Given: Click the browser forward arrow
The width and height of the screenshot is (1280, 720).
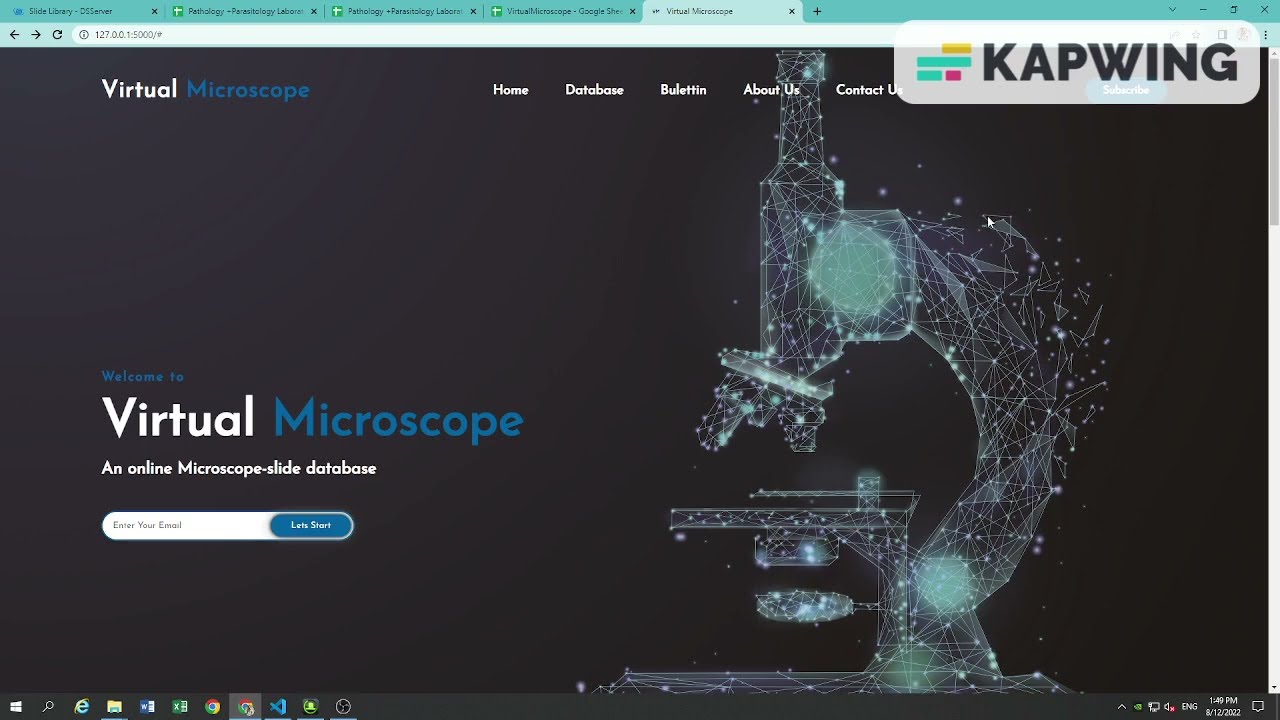Looking at the screenshot, I should click(x=36, y=34).
